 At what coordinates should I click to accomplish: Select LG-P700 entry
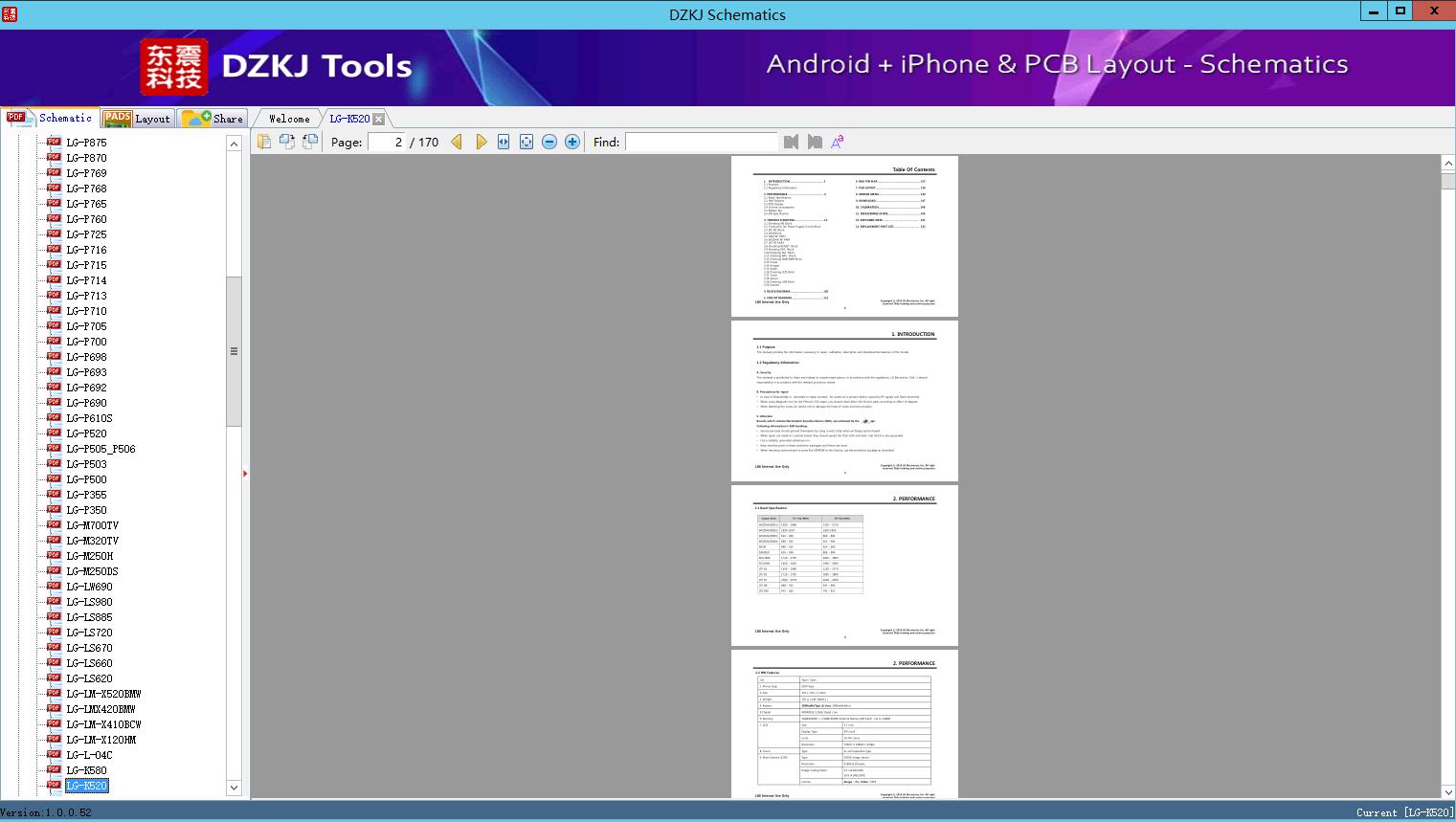click(86, 342)
